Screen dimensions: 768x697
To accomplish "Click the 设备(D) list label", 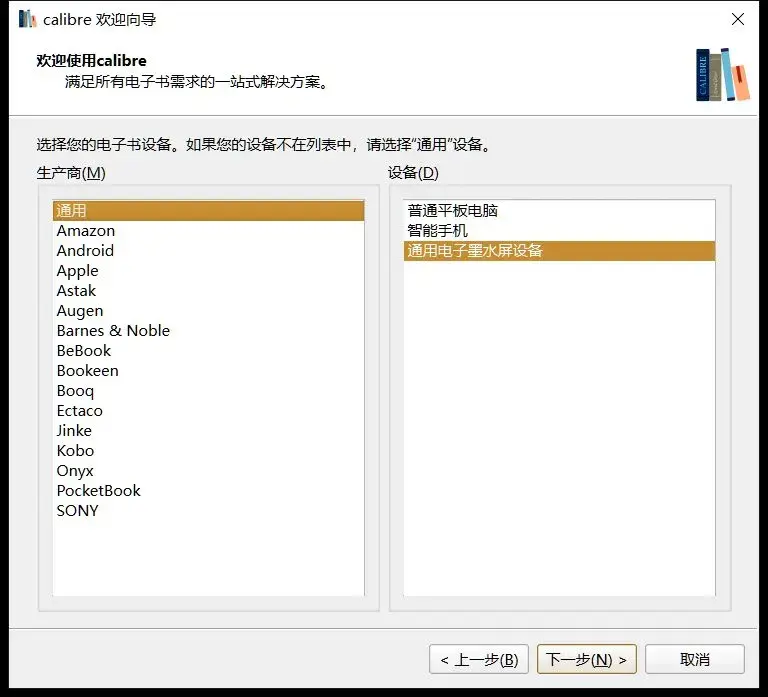I will [413, 173].
